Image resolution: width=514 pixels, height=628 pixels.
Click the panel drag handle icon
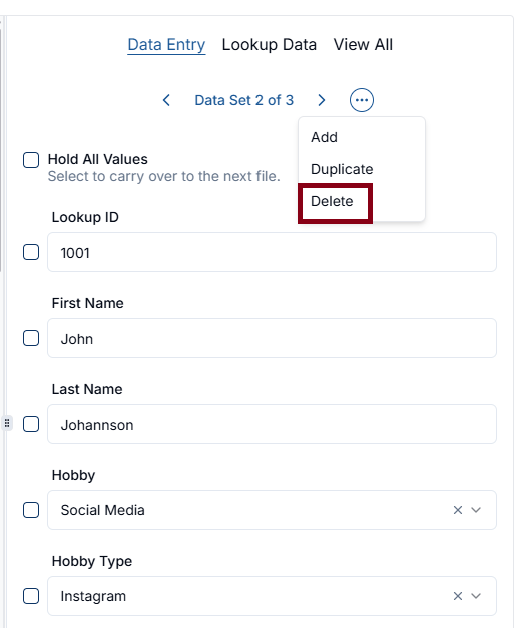coord(7,423)
